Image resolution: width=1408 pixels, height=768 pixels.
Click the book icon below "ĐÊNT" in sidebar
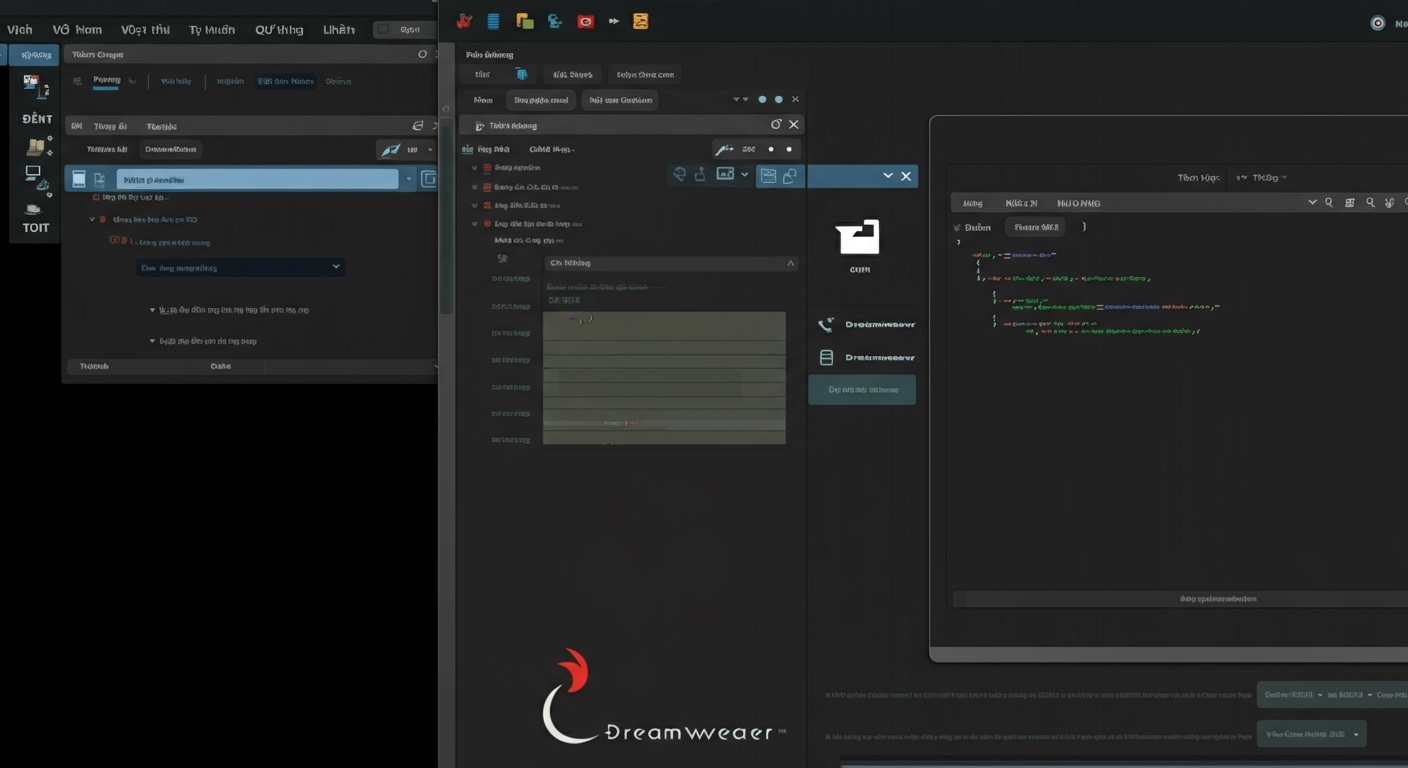[x=37, y=147]
